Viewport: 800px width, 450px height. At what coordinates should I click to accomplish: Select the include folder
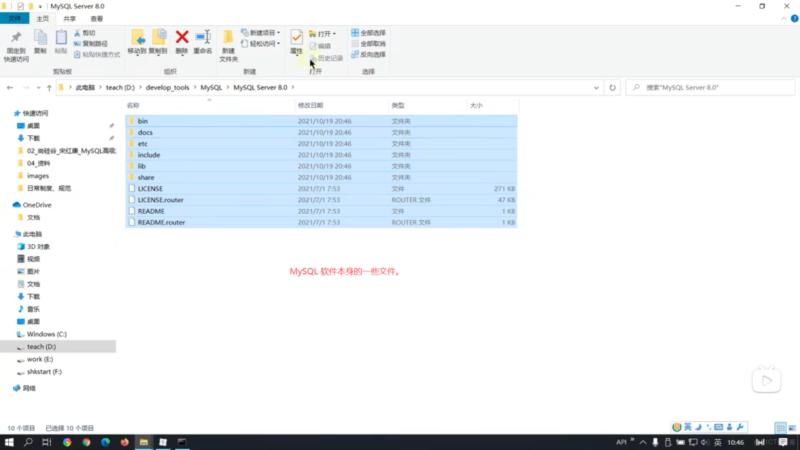321,155
